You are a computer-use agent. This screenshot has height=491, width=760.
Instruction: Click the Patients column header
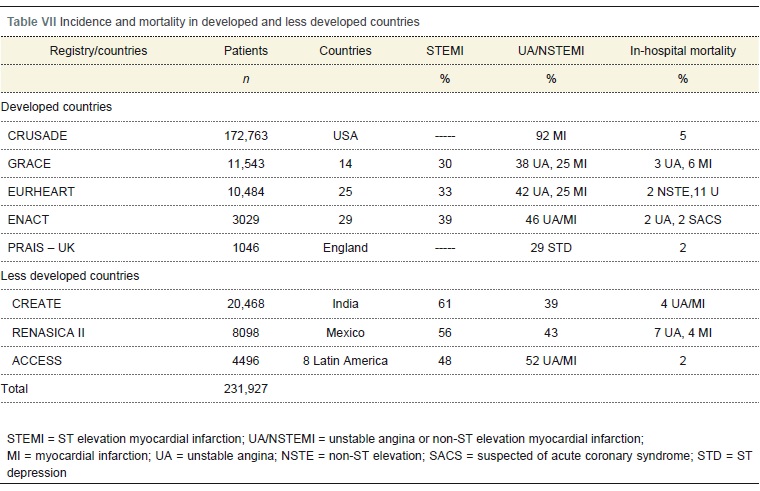[x=245, y=51]
